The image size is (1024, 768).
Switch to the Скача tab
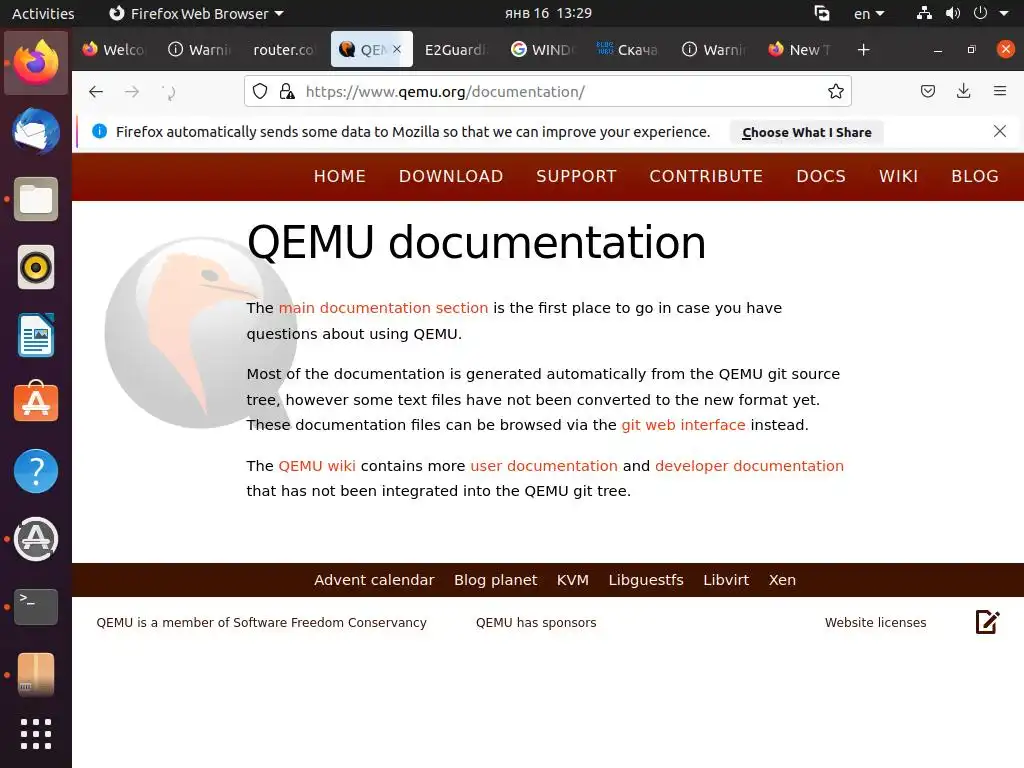[627, 50]
